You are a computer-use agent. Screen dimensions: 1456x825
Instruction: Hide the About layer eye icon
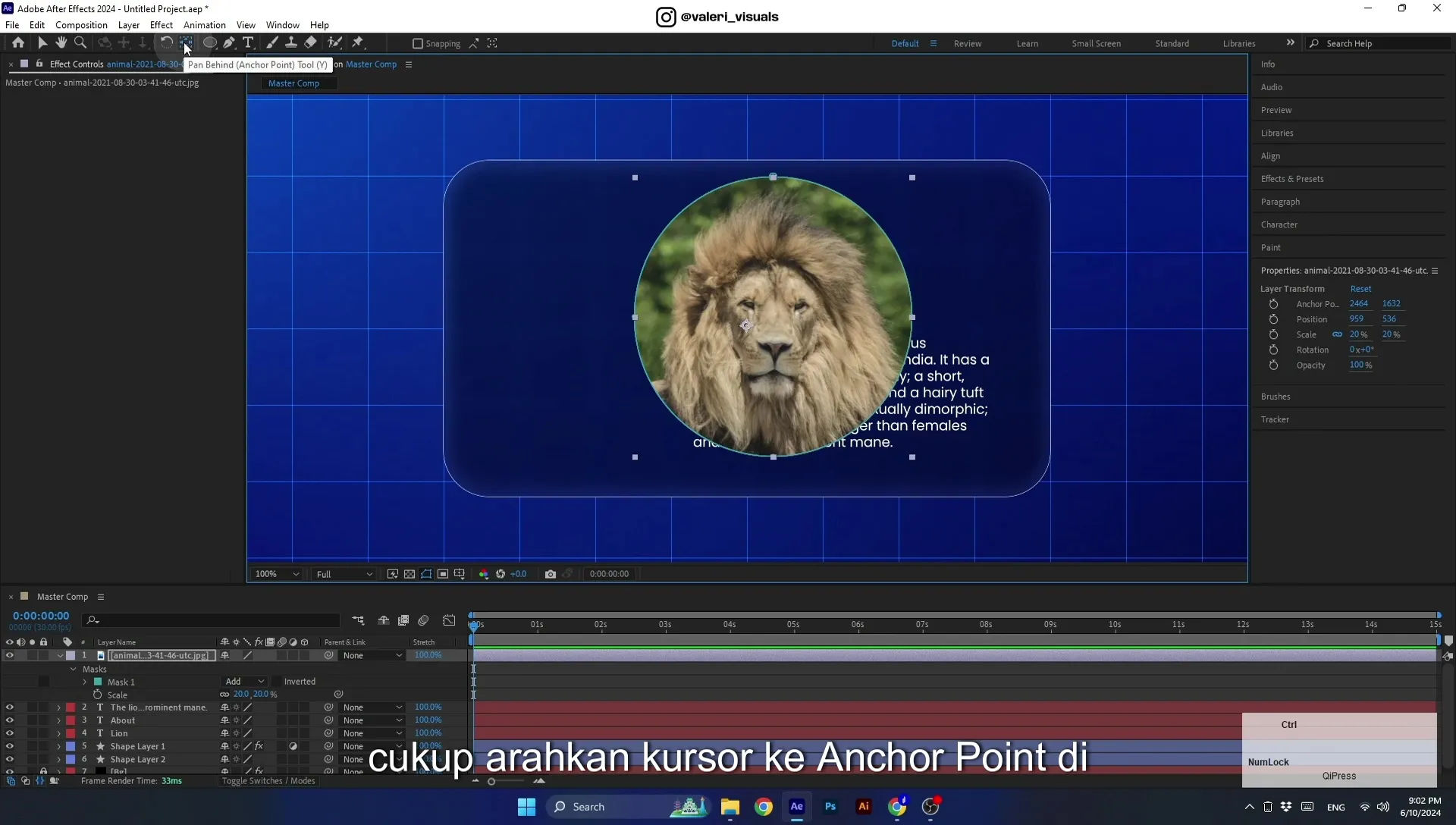(9, 720)
